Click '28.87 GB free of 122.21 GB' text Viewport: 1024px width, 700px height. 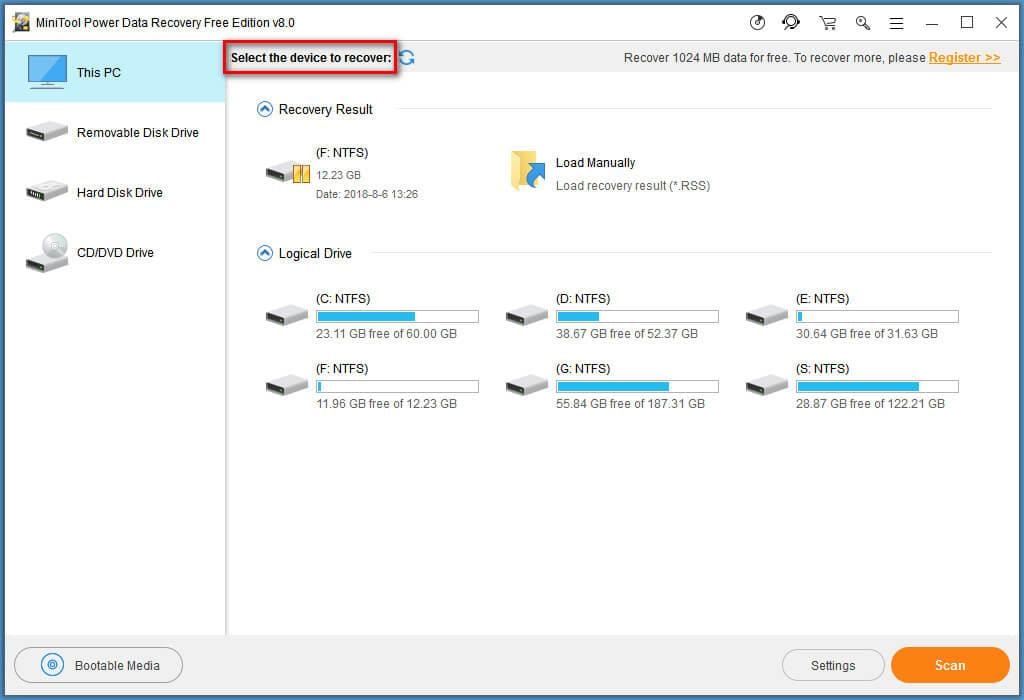[x=870, y=404]
